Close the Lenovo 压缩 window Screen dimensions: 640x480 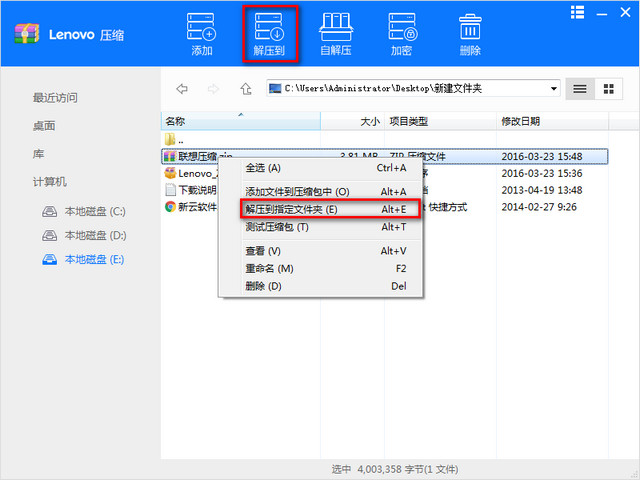pos(625,12)
